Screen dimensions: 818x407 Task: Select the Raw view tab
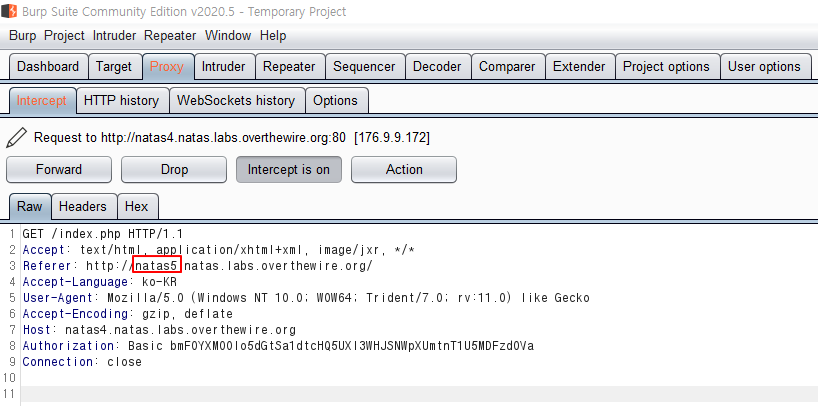coord(30,207)
